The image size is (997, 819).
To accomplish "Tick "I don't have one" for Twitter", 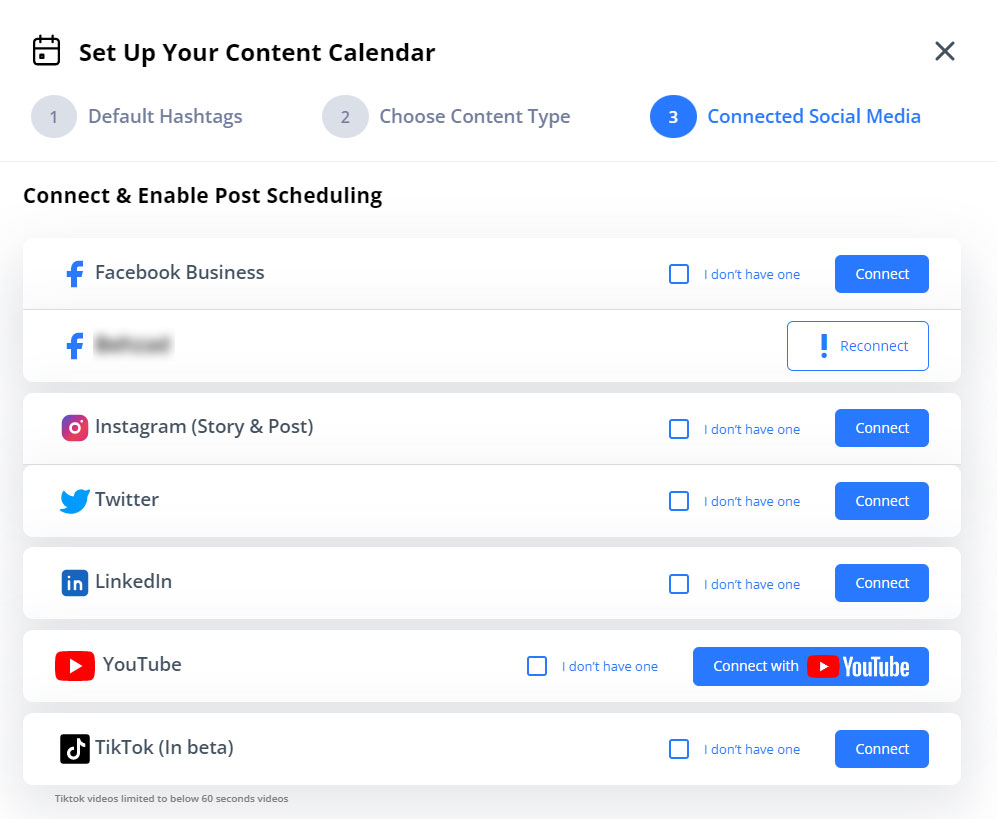I will point(679,501).
